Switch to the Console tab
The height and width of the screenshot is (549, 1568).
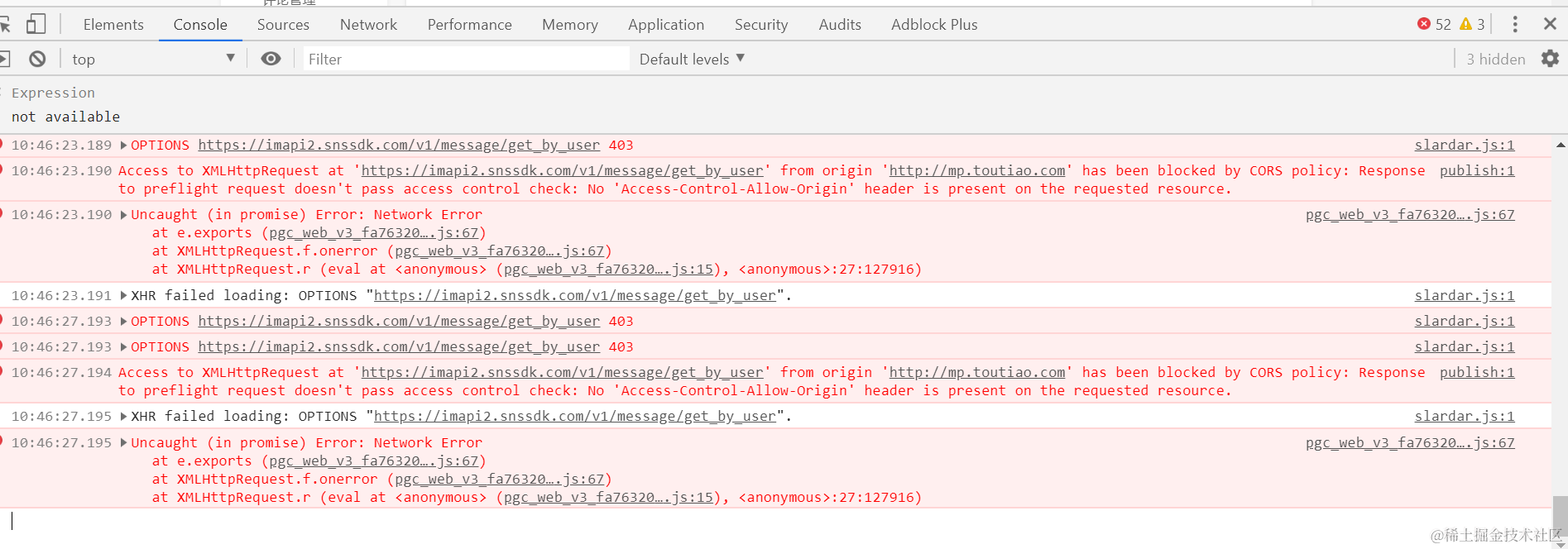pyautogui.click(x=200, y=25)
